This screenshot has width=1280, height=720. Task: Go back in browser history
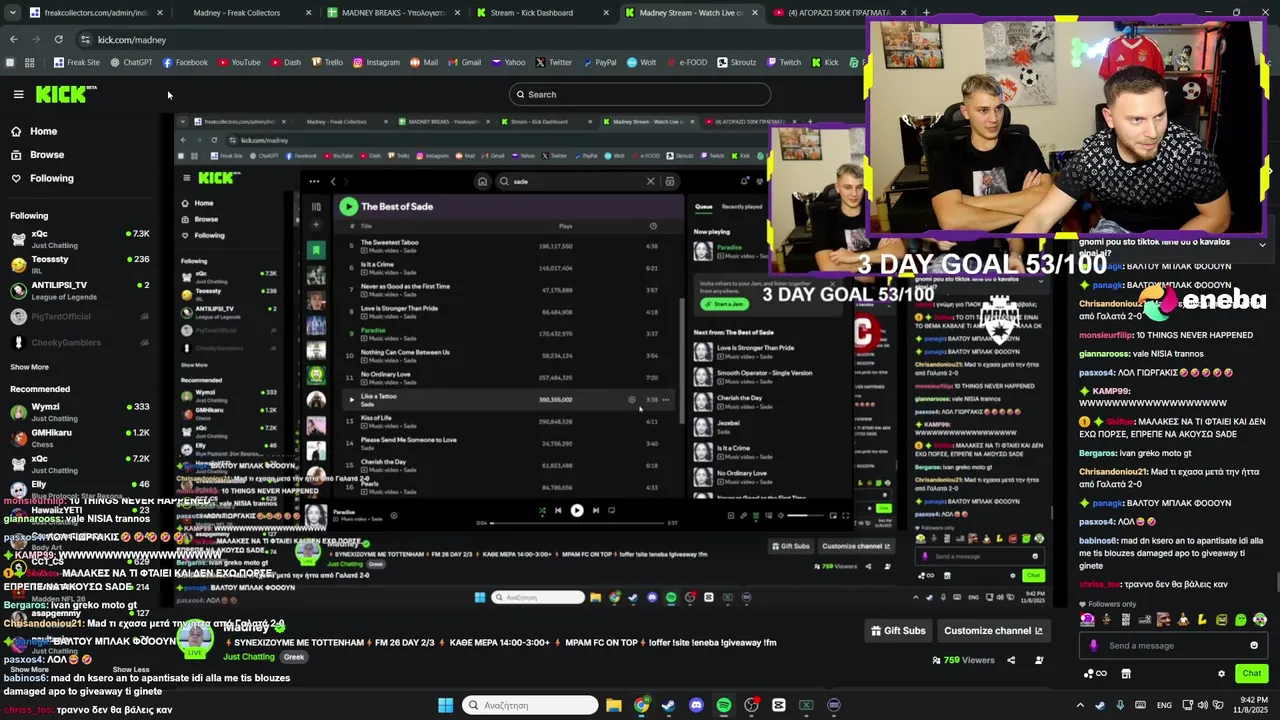(x=13, y=39)
